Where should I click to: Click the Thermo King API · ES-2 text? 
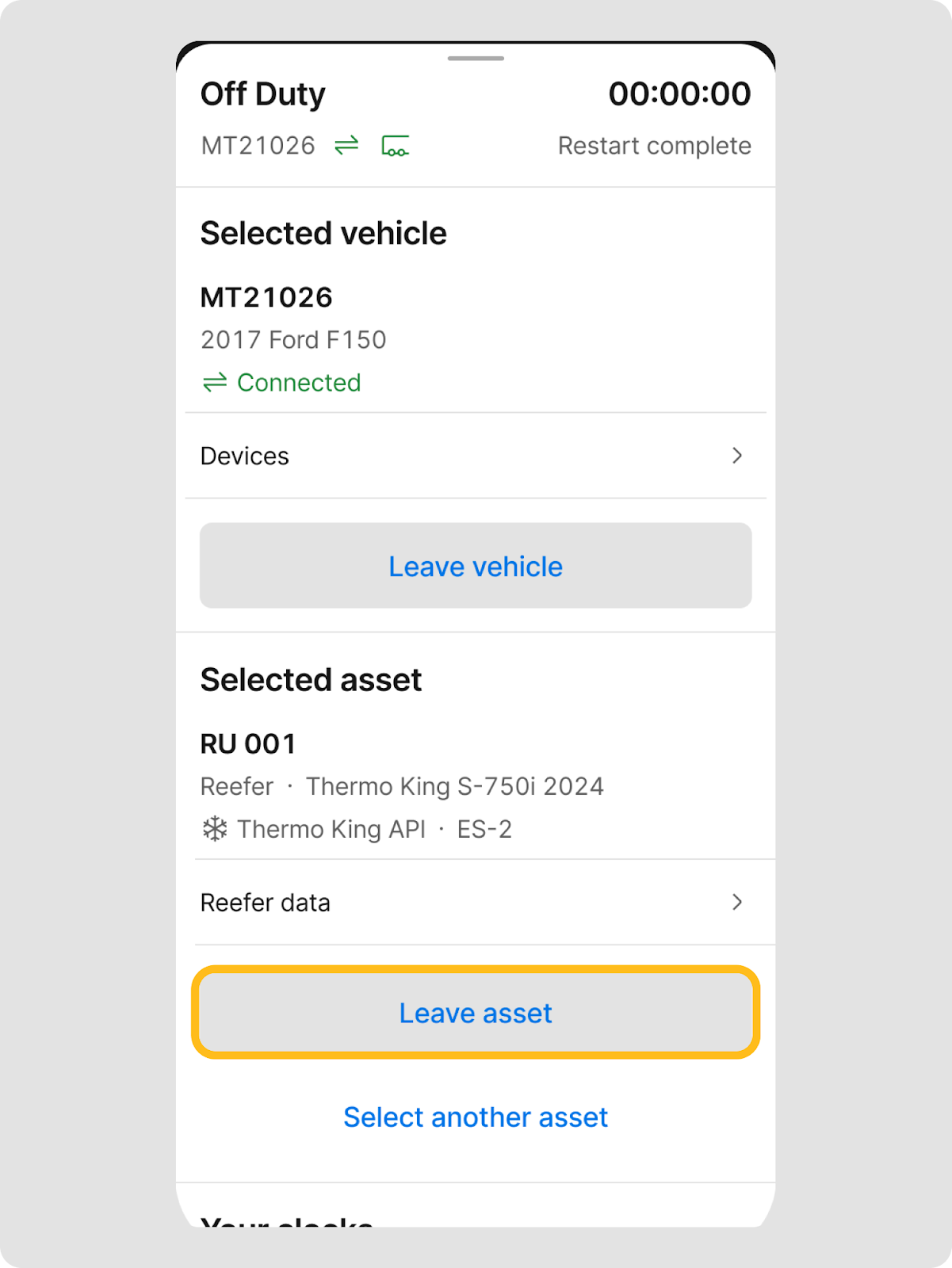tap(374, 829)
